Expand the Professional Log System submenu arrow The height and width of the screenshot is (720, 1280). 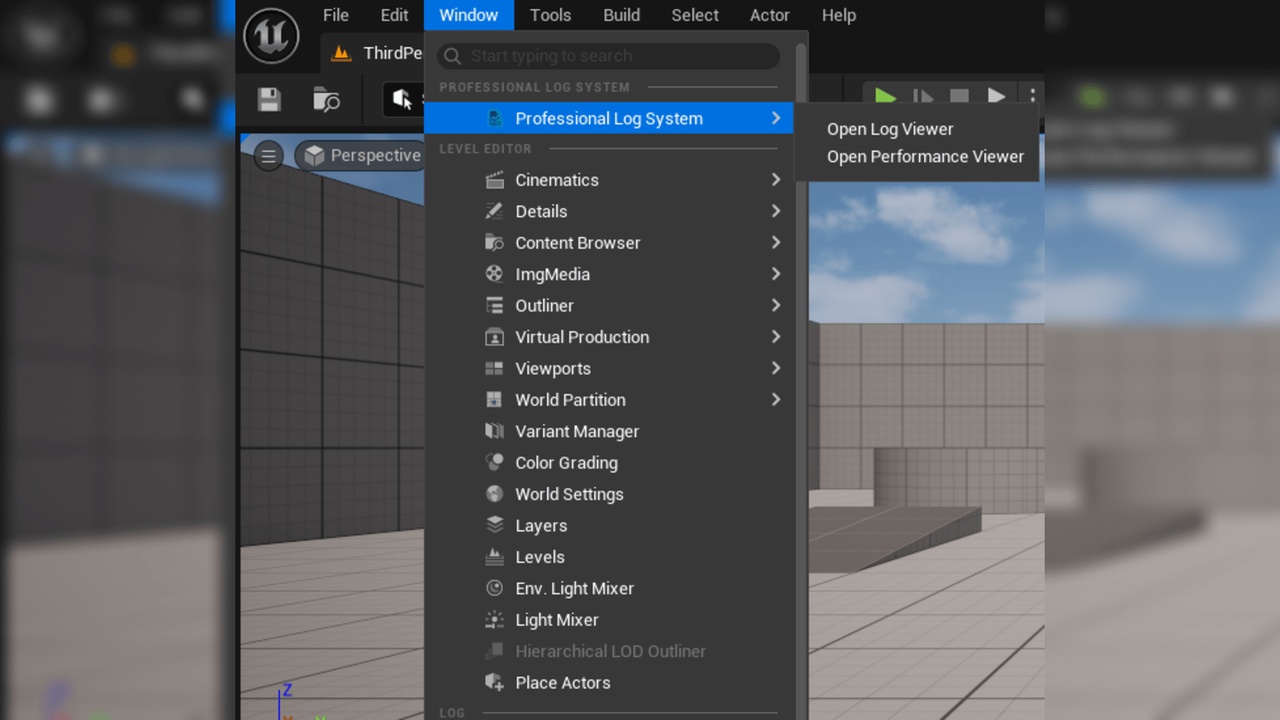point(776,118)
